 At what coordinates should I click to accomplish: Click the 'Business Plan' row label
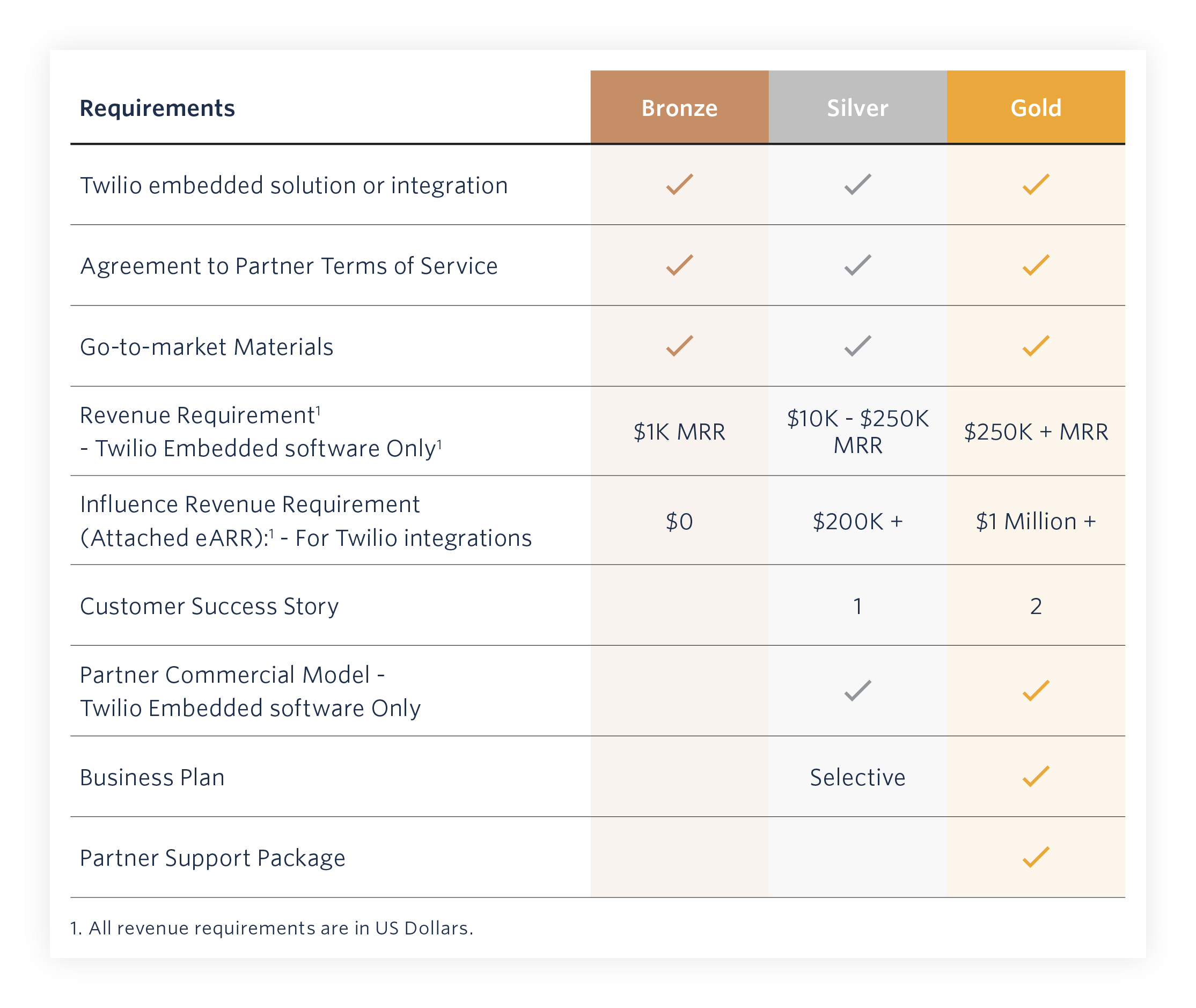tap(152, 778)
